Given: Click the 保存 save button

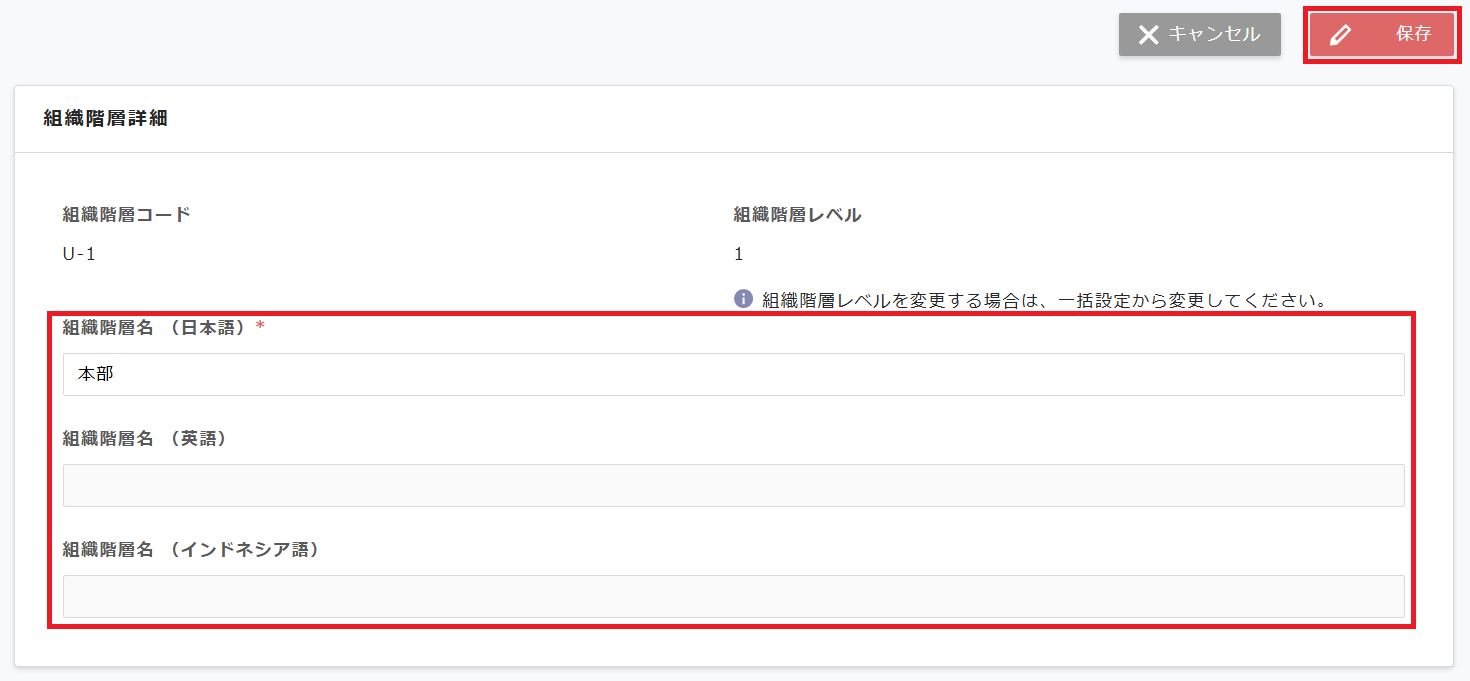Looking at the screenshot, I should point(1381,34).
